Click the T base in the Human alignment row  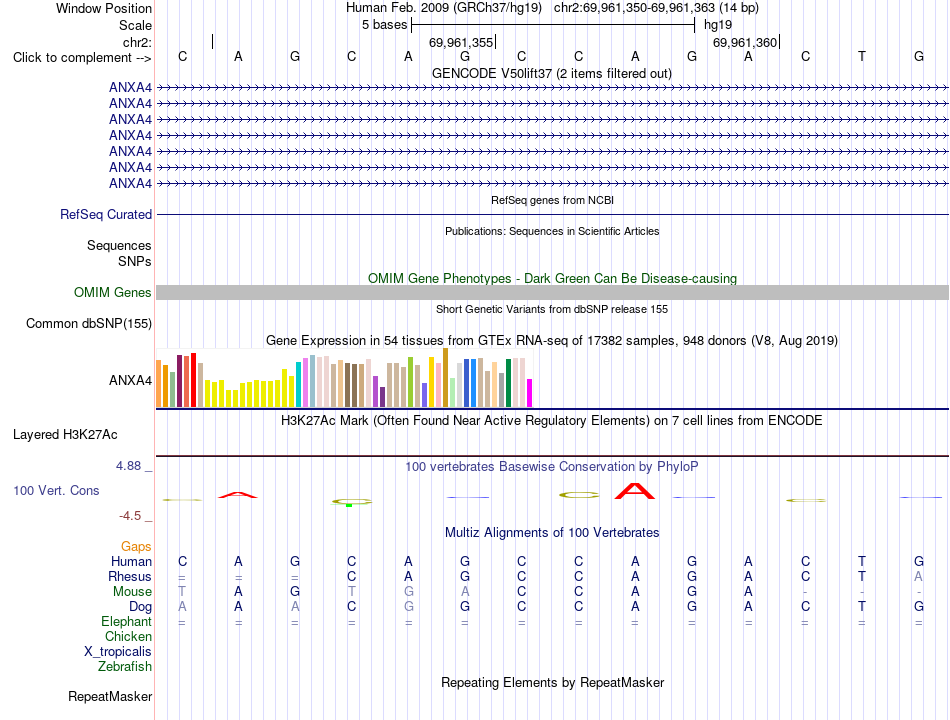pyautogui.click(x=862, y=561)
